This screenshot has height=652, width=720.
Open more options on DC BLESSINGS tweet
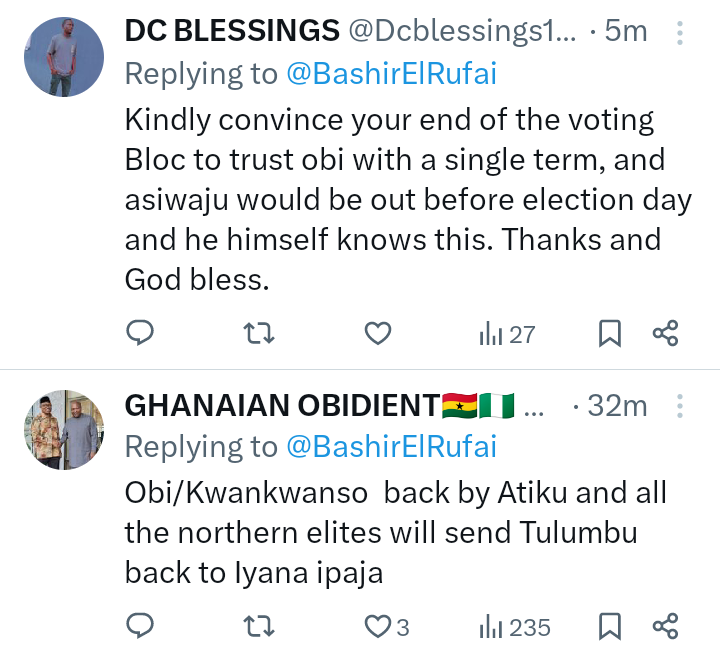(x=680, y=33)
